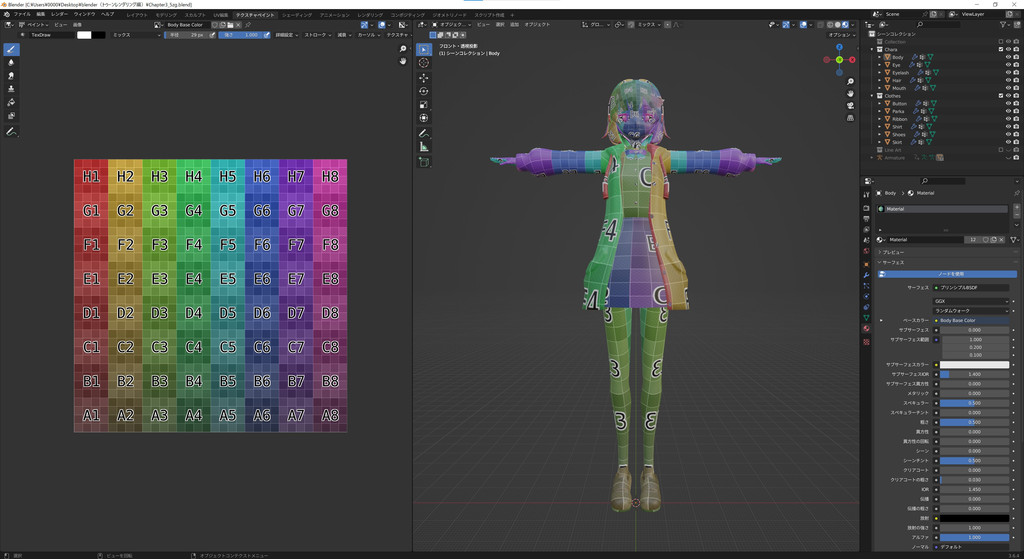Viewport: 1024px width, 559px height.
Task: Click the サブサーフェスカラー white color swatch
Action: 975,365
